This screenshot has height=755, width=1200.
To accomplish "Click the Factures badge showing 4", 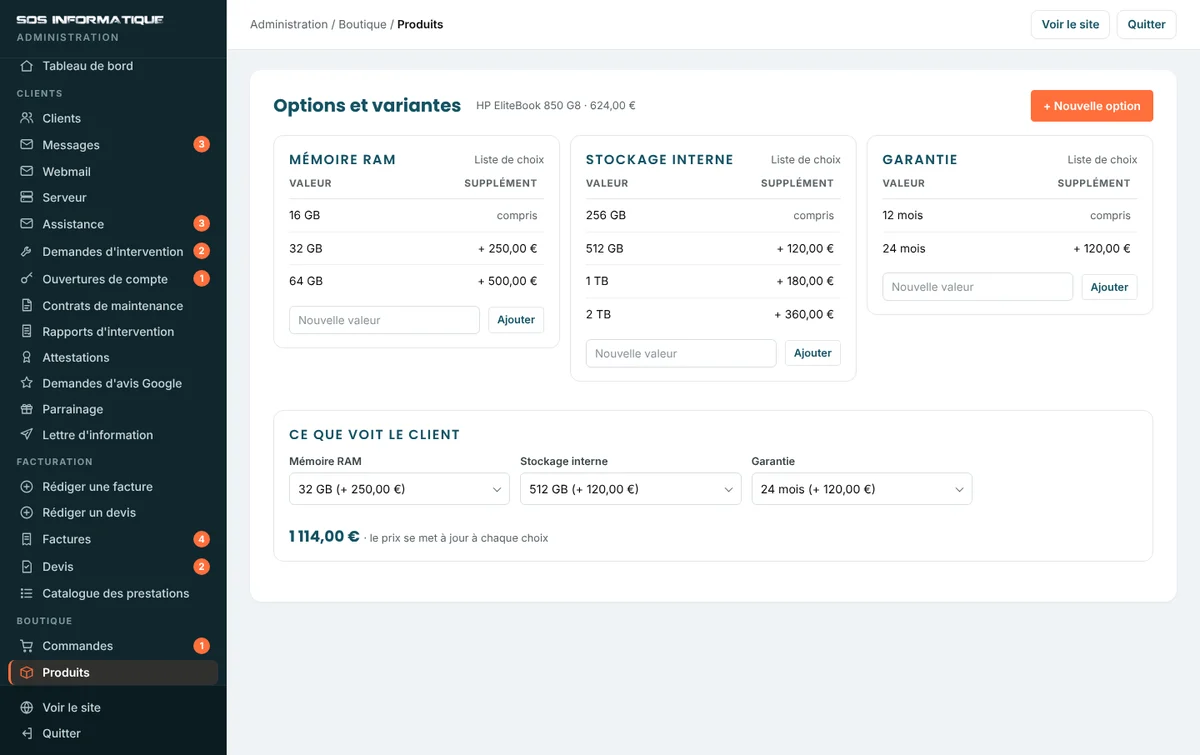I will tap(201, 540).
